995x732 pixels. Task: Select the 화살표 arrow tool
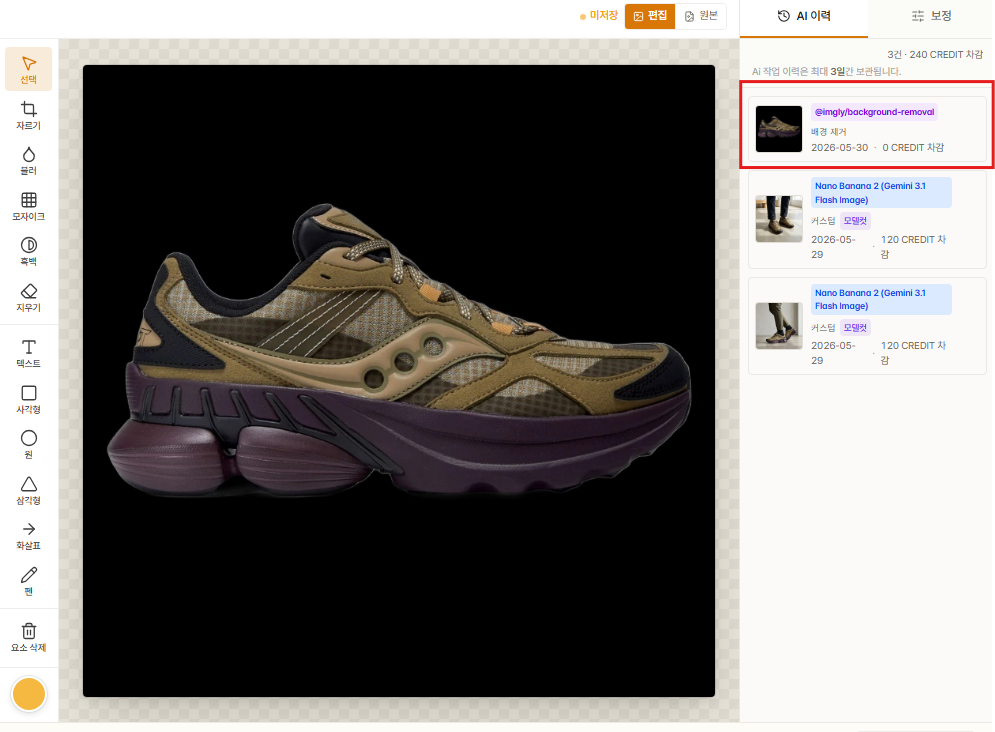click(x=29, y=535)
